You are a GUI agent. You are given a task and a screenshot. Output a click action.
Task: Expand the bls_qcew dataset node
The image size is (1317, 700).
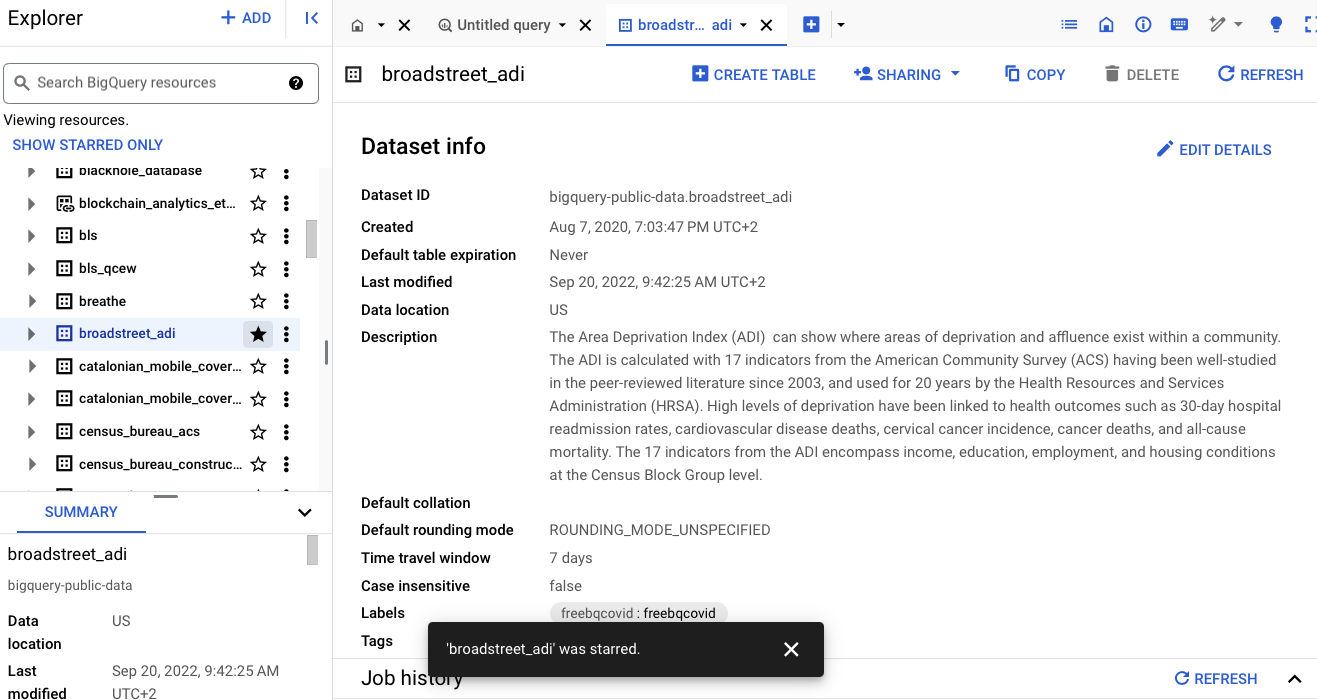click(31, 269)
